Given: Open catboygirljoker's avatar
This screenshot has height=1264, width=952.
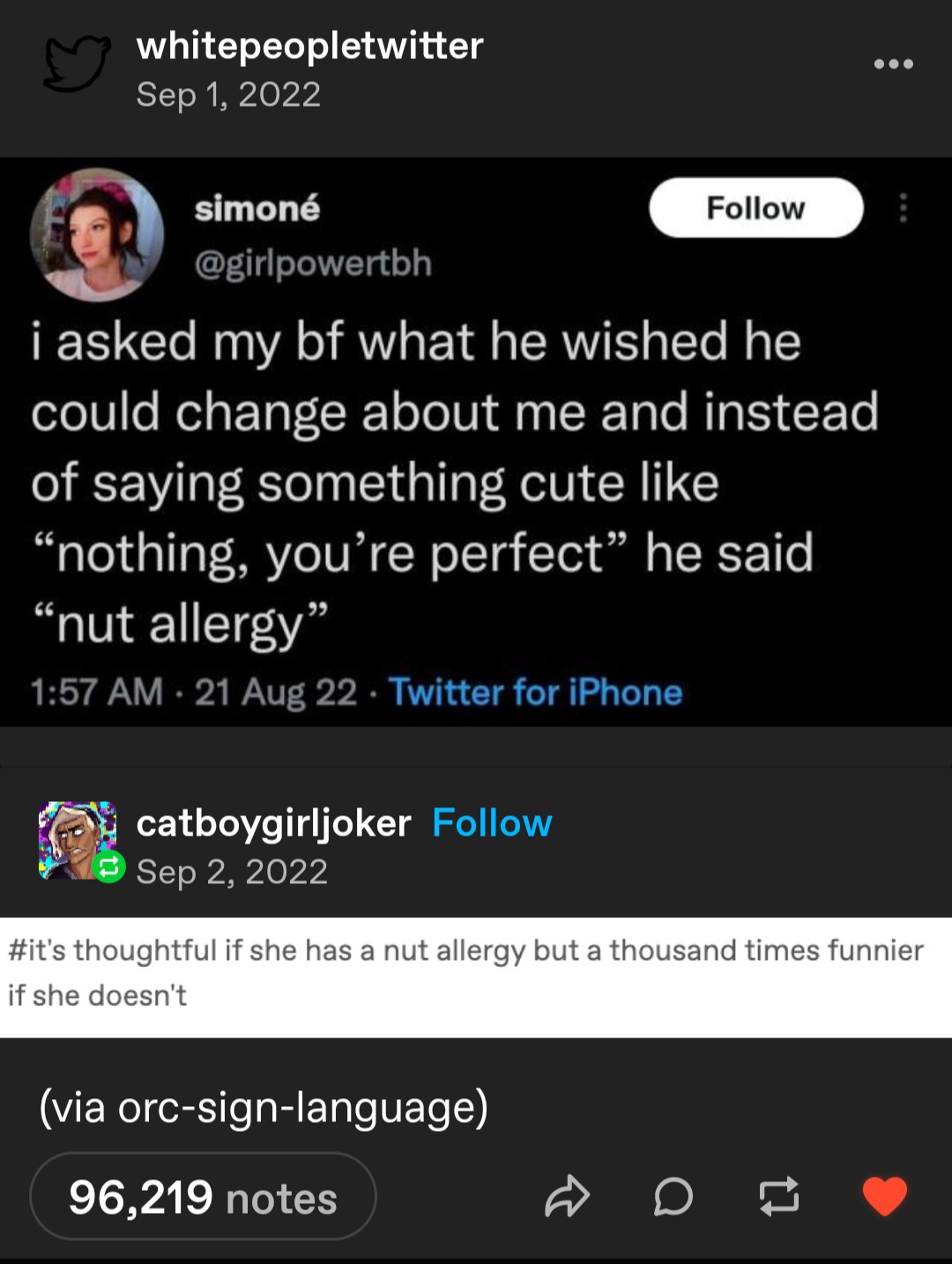Looking at the screenshot, I should pos(76,838).
